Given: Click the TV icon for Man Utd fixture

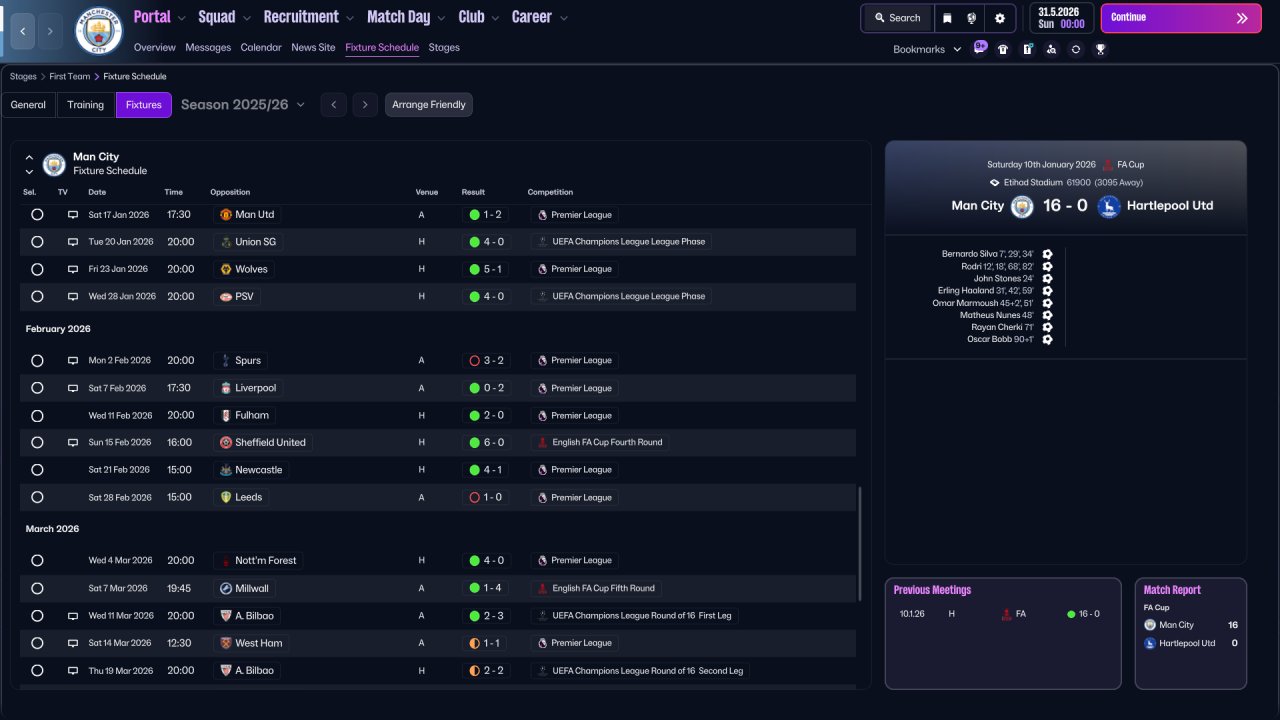Looking at the screenshot, I should pos(73,215).
